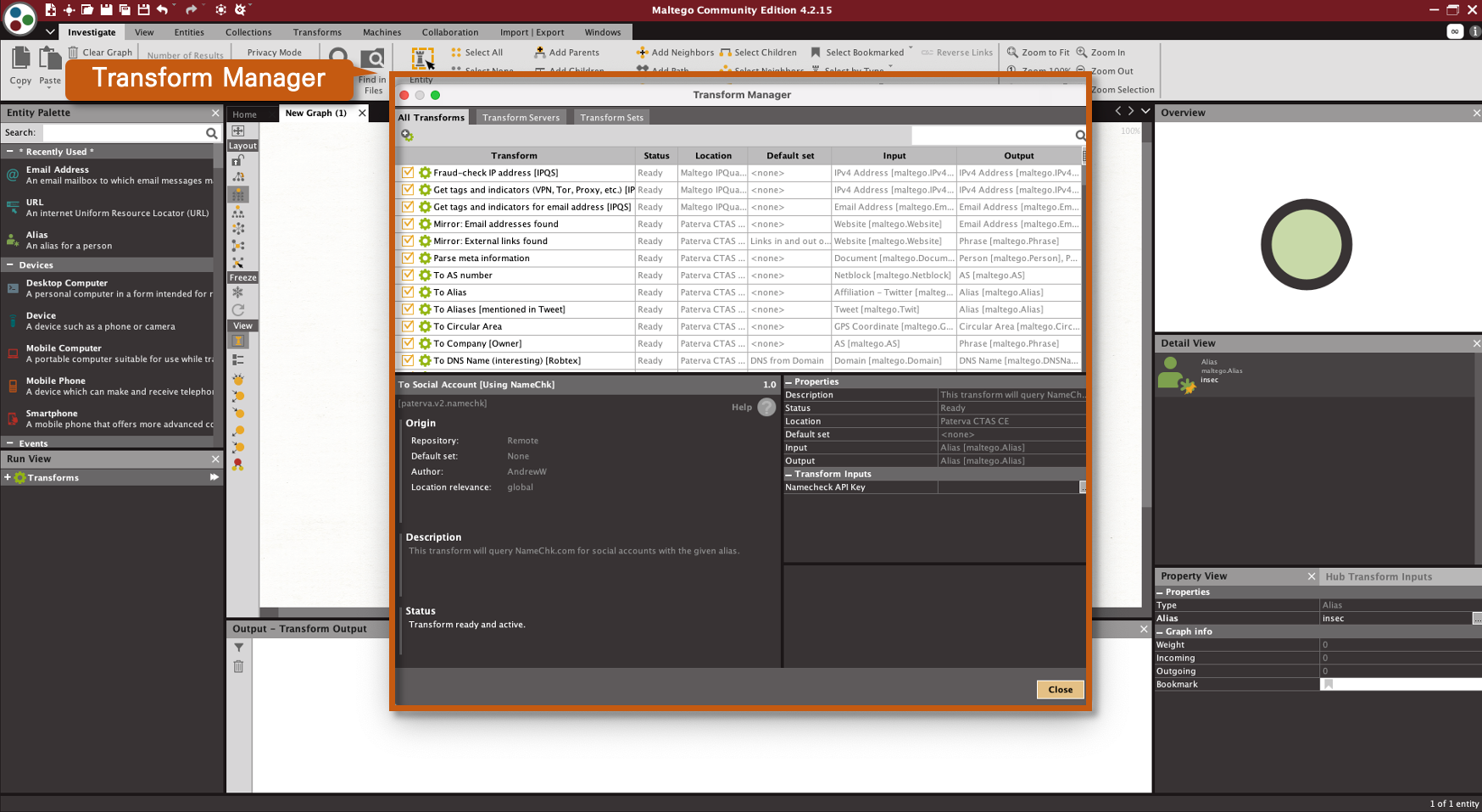This screenshot has height=812, width=1482.
Task: Uncheck the To AS number checkbox
Action: [408, 275]
